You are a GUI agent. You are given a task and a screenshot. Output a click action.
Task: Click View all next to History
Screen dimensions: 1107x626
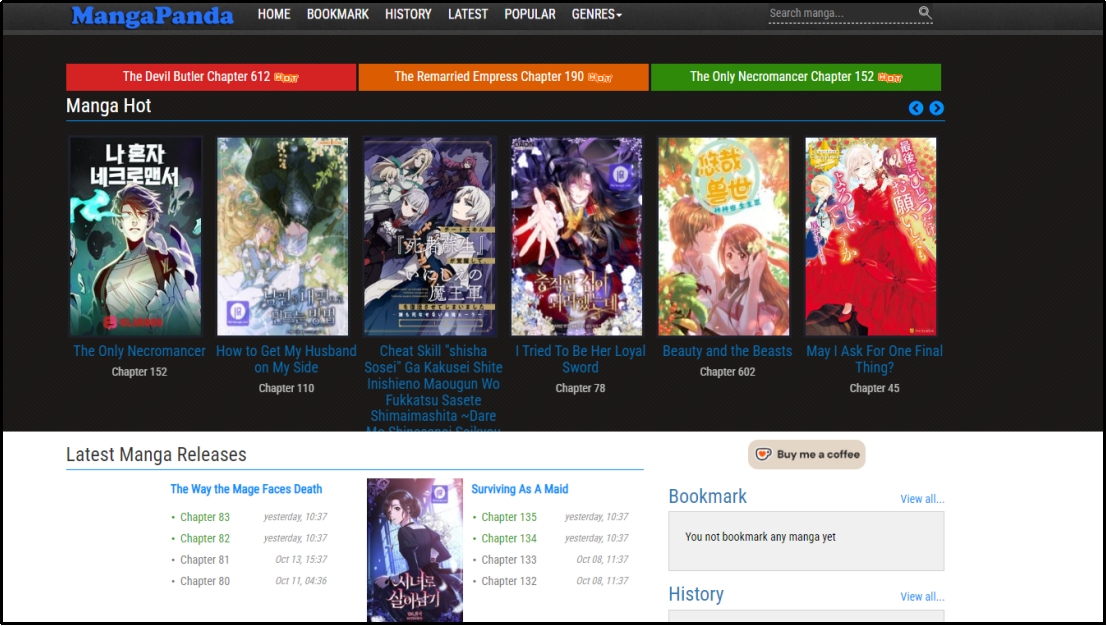[x=921, y=597]
